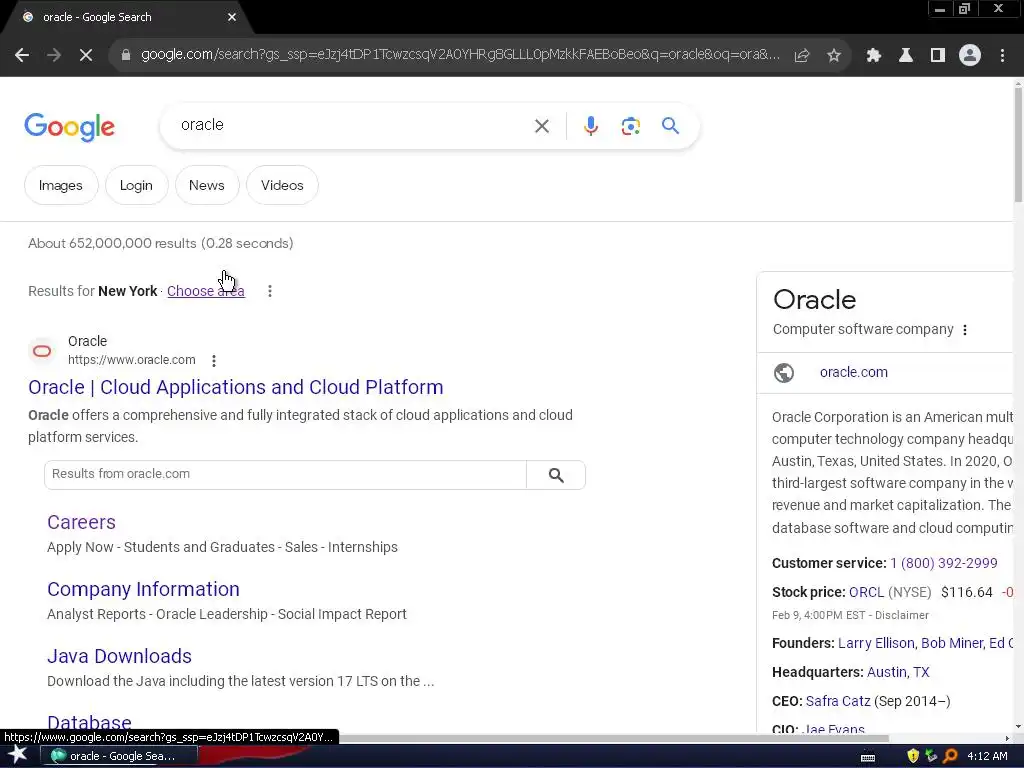Viewport: 1024px width, 768px height.
Task: Run the oracle.com site search button
Action: pos(556,475)
